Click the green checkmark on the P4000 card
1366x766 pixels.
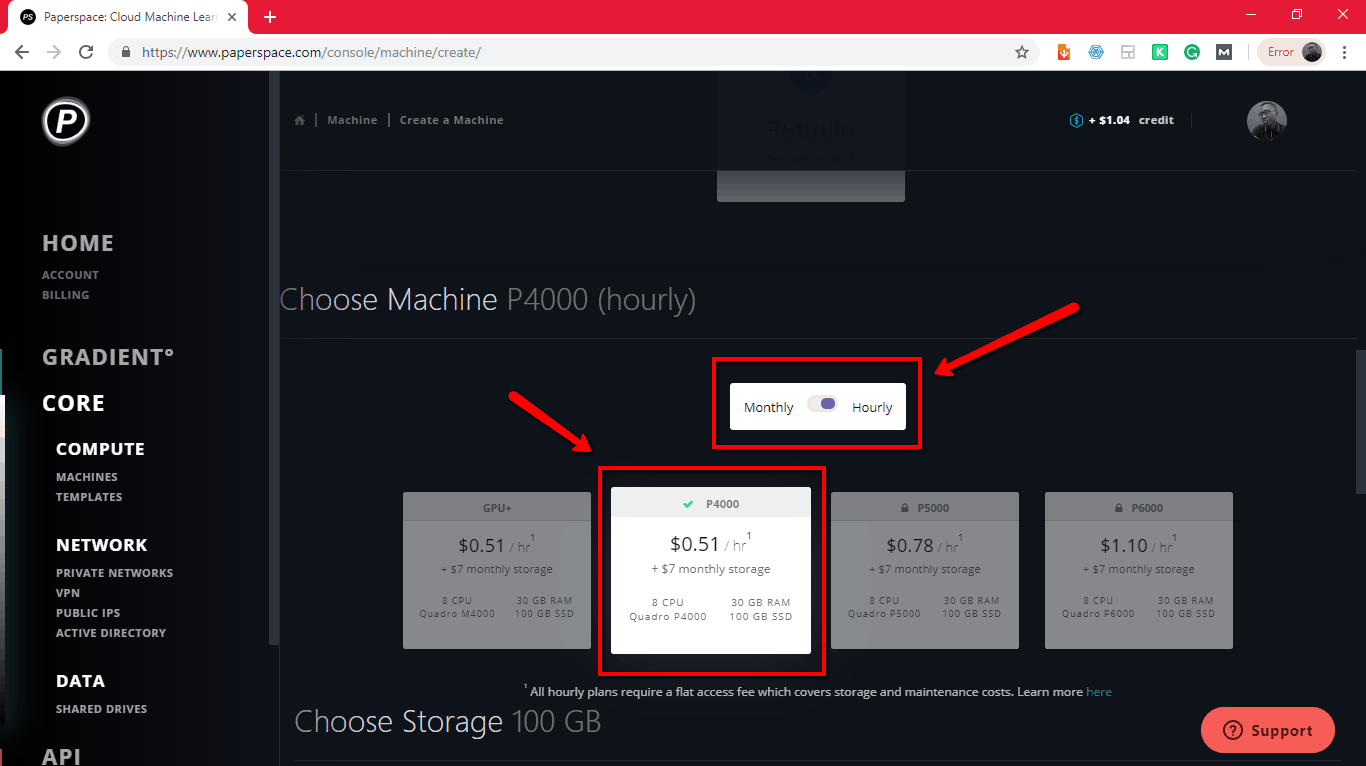pos(688,504)
